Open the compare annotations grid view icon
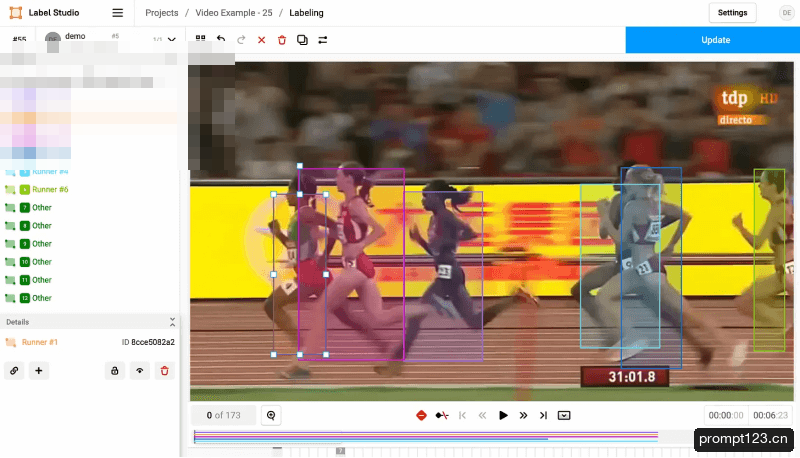Screen dimensions: 800x458 201,39
